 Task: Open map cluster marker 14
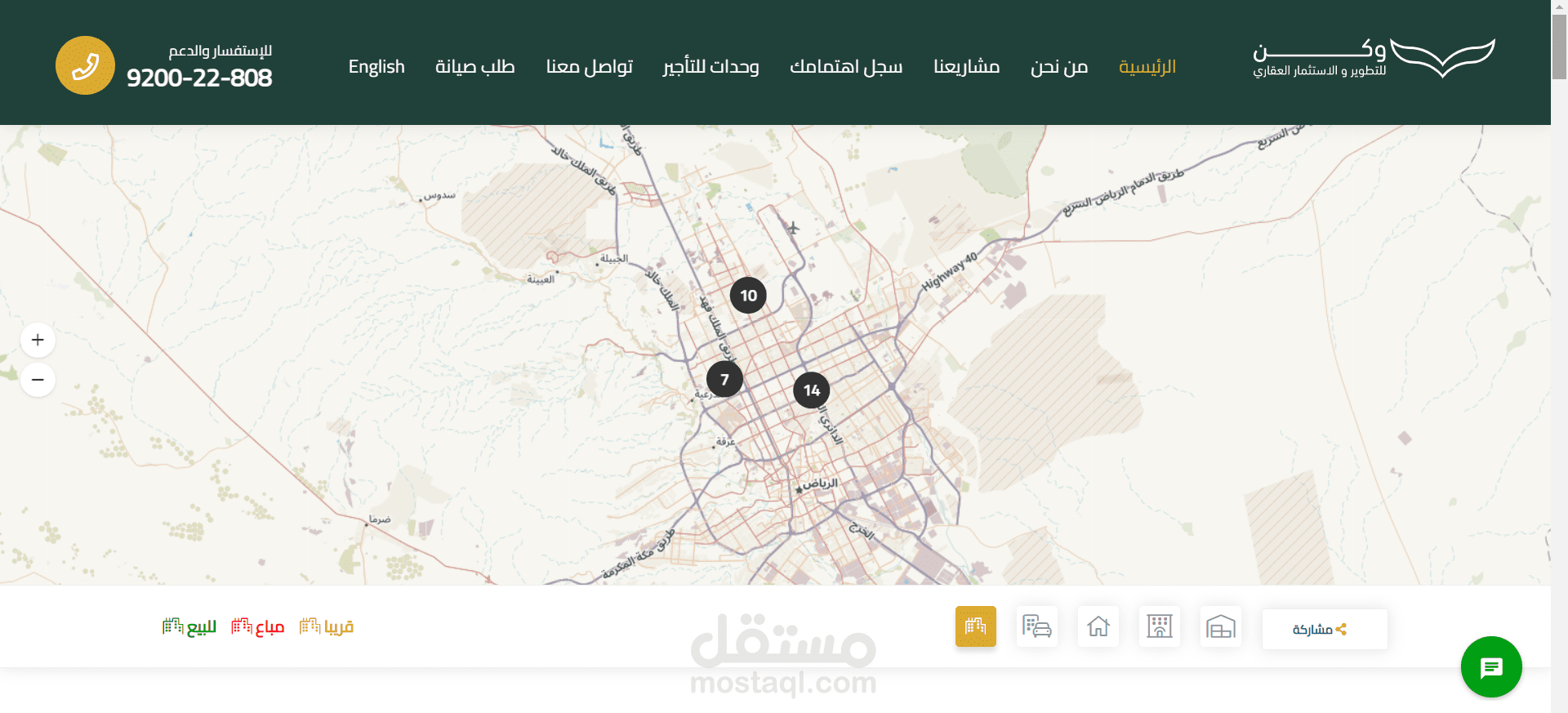click(x=812, y=390)
